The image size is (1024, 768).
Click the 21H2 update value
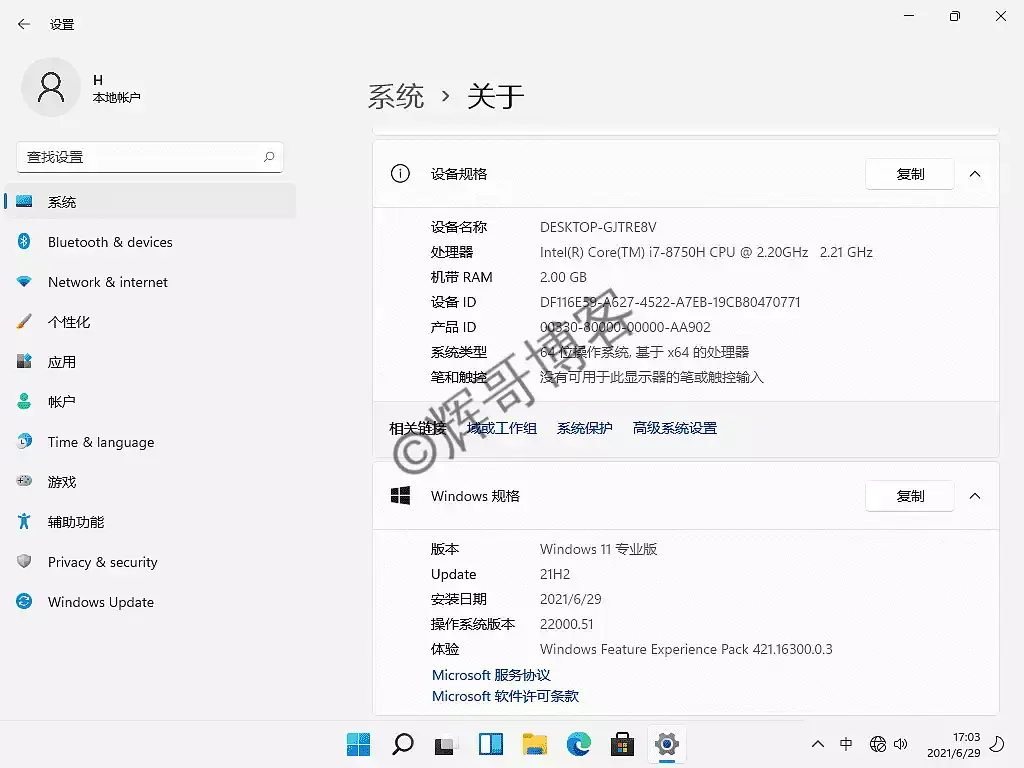555,575
